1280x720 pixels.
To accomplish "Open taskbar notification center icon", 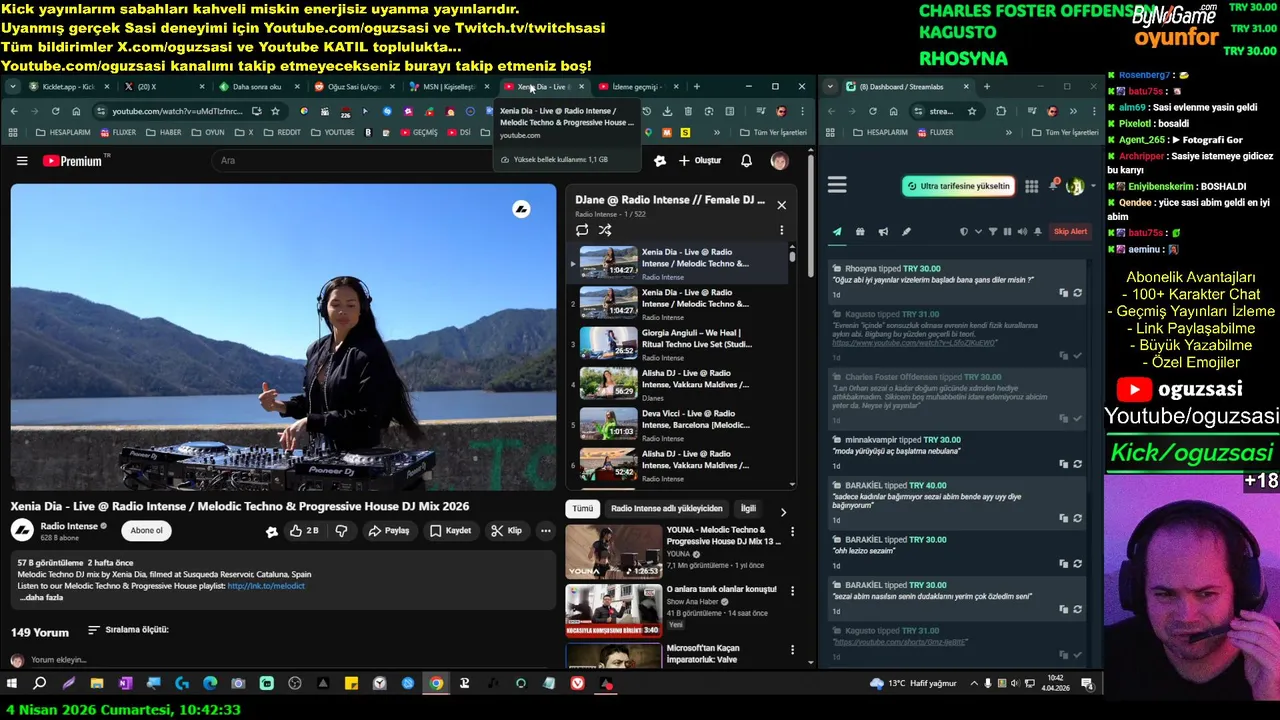I will click(x=1087, y=684).
